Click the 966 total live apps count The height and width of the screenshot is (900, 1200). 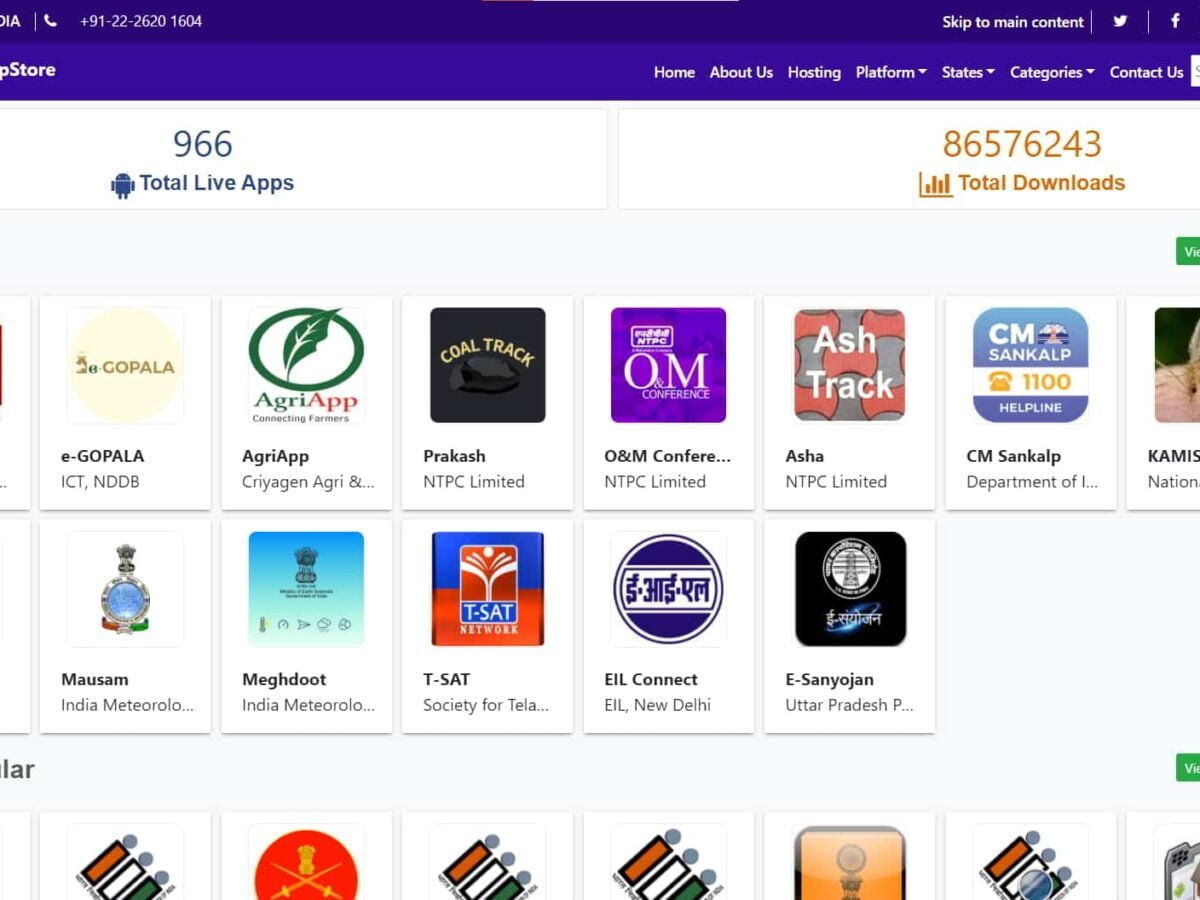tap(203, 144)
